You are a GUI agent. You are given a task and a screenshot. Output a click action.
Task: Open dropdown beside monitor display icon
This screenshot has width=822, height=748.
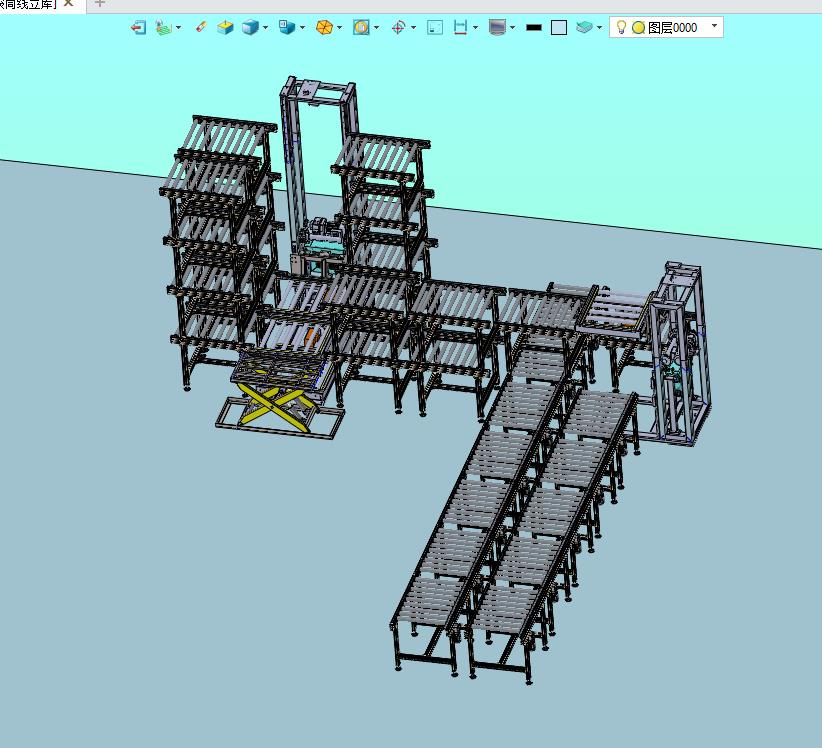(512, 27)
